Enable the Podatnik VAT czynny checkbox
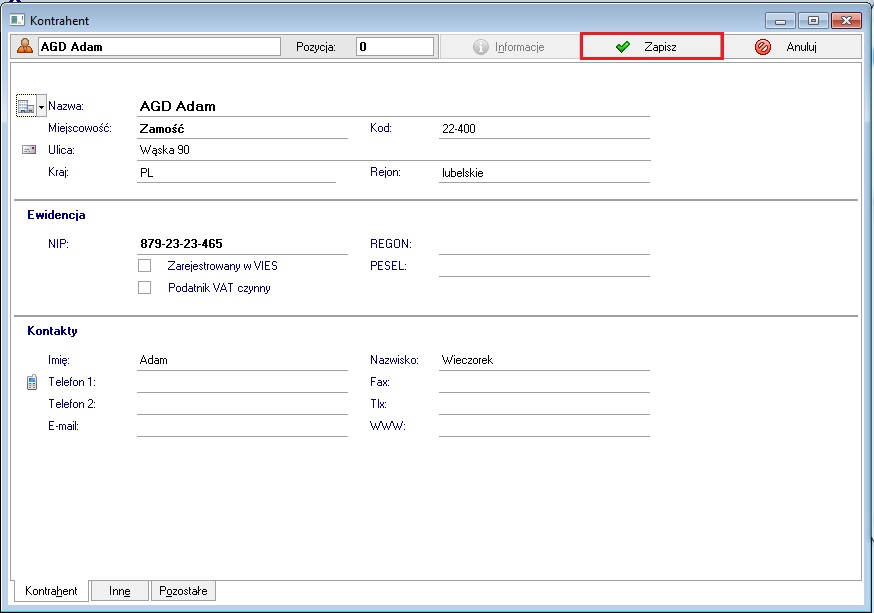The width and height of the screenshot is (874, 613). [x=144, y=288]
